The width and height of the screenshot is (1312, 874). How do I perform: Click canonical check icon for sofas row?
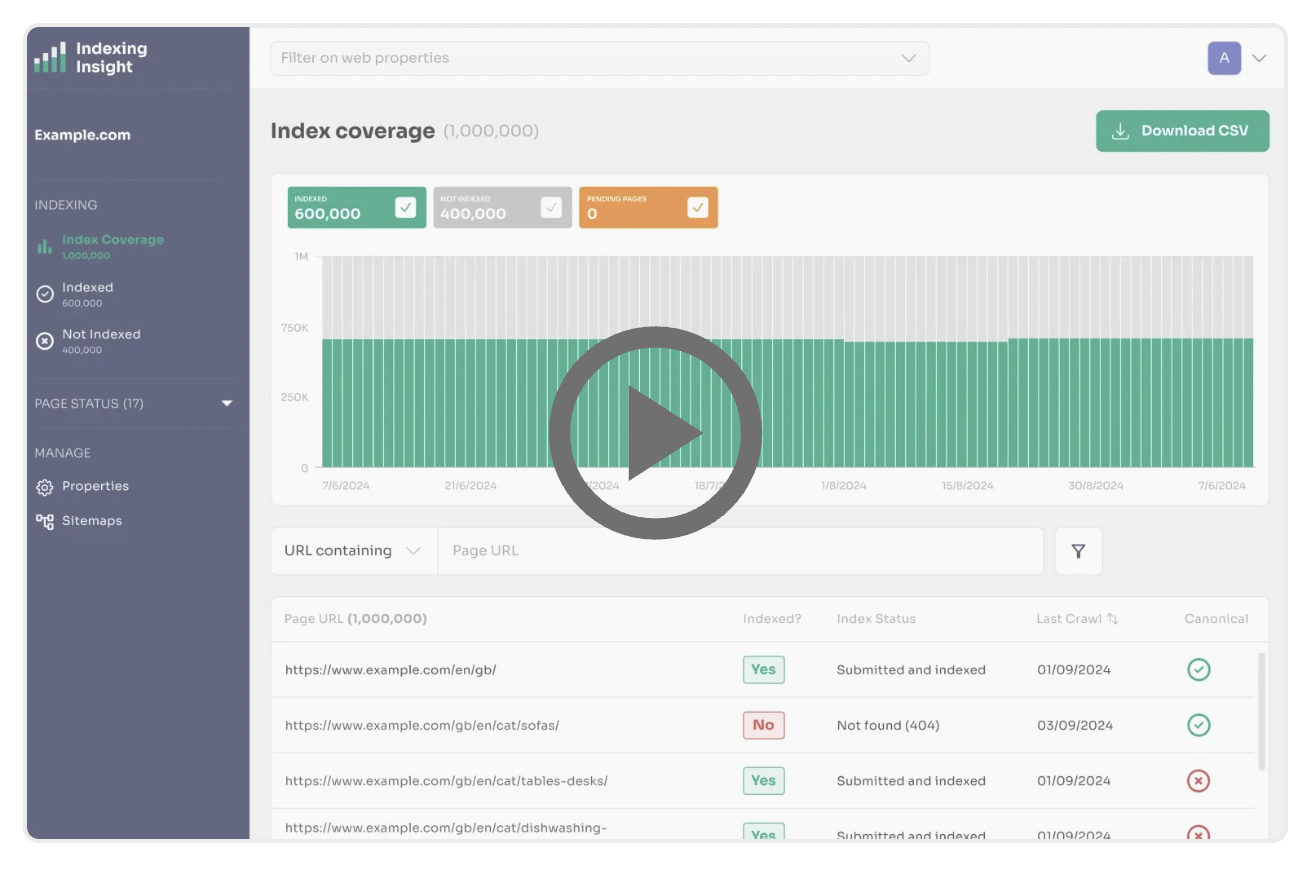click(x=1198, y=725)
